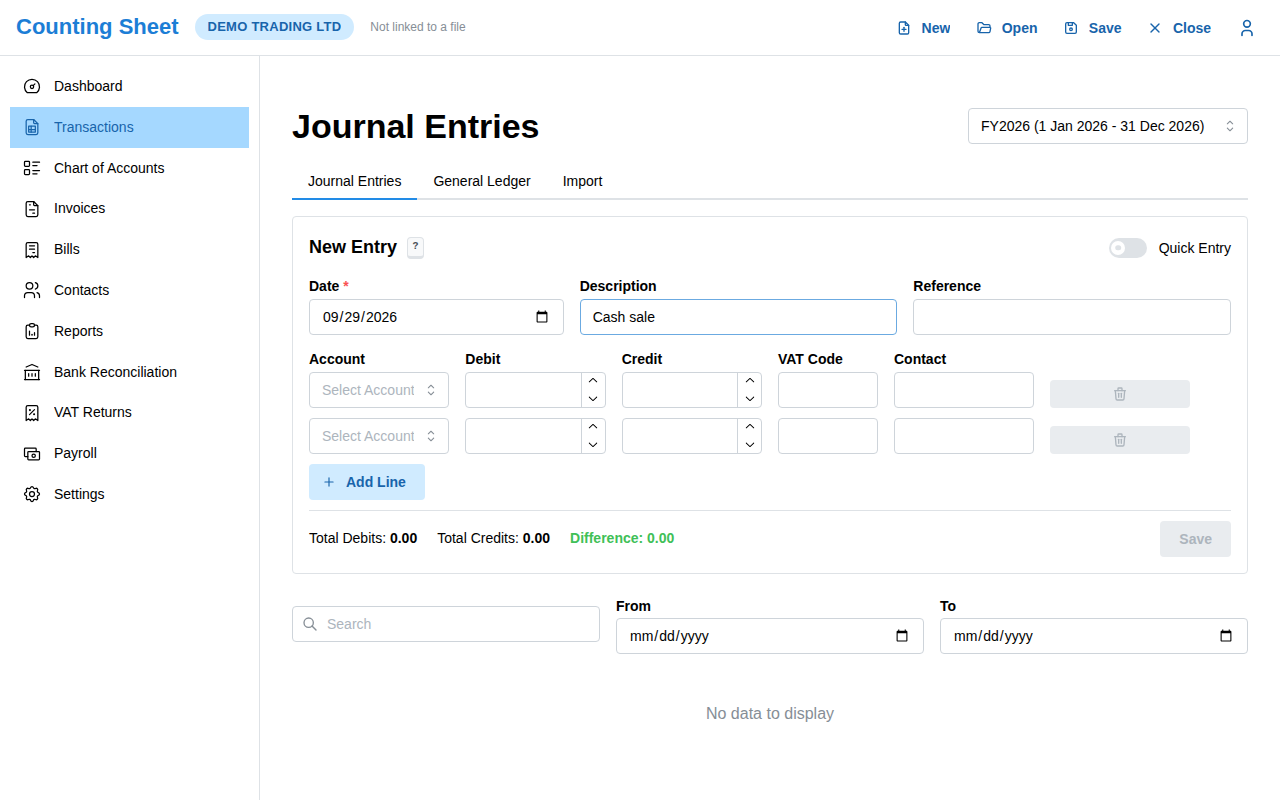Click the Add Line button
Screen dimensions: 1280x800
pos(367,482)
